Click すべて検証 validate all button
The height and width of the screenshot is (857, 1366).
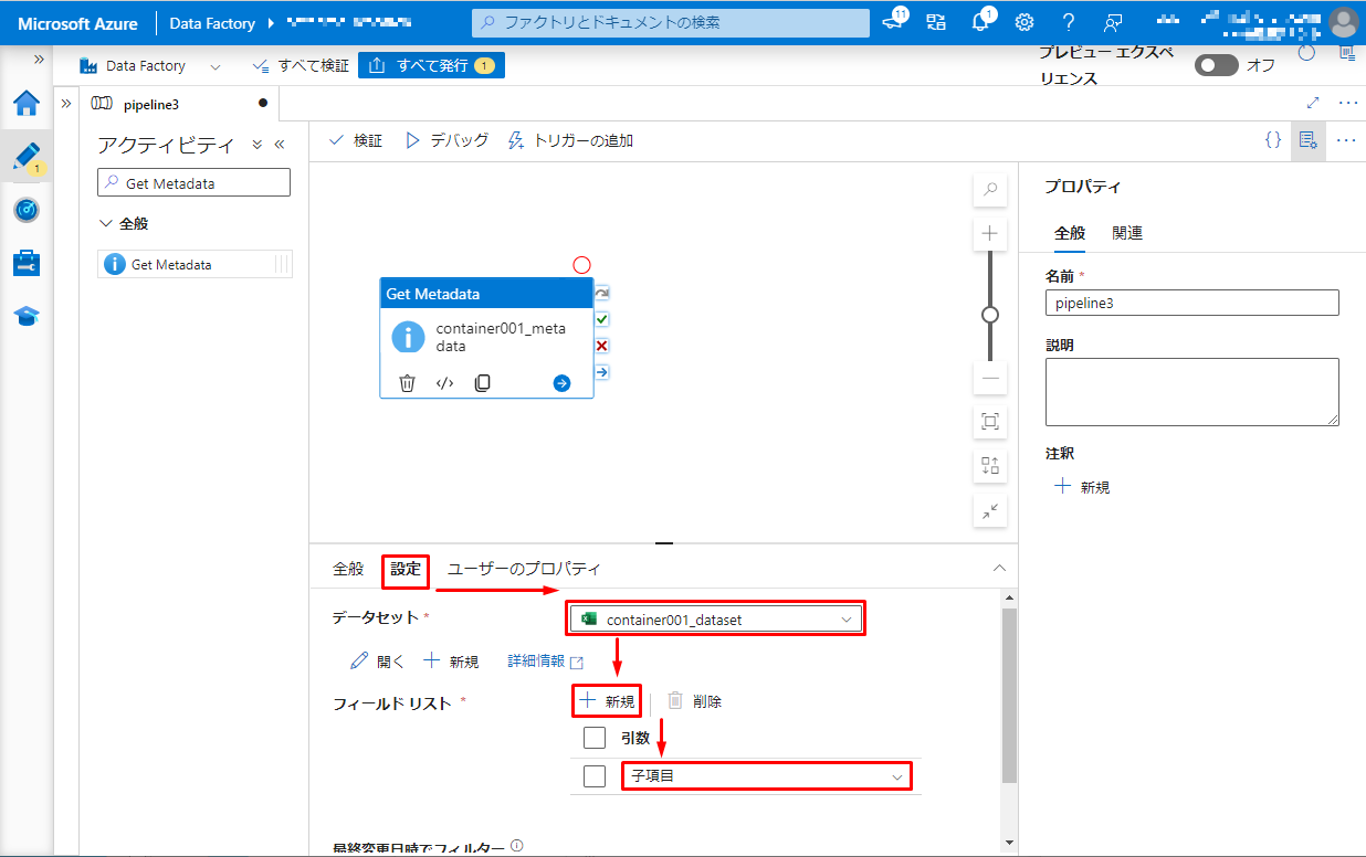[301, 66]
